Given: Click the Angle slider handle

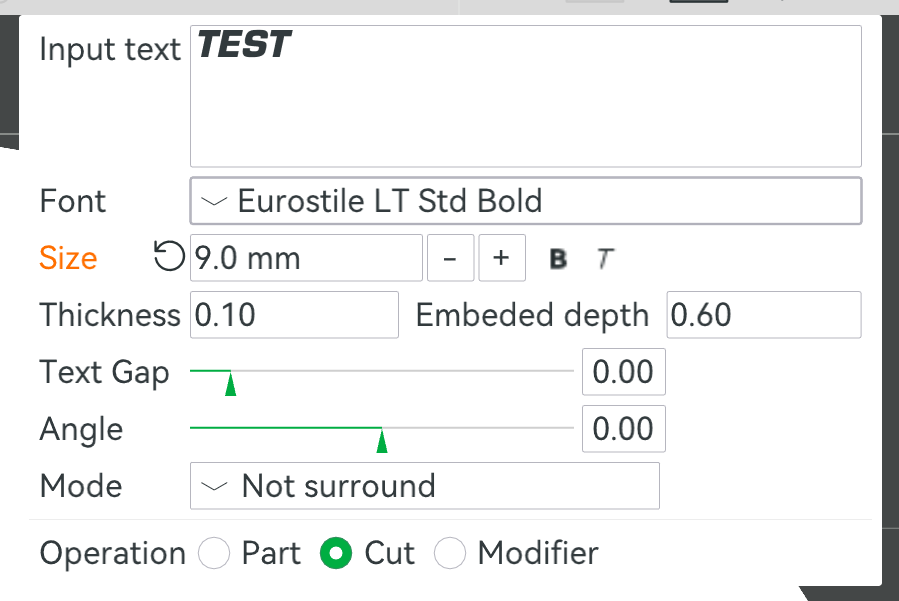Looking at the screenshot, I should pyautogui.click(x=382, y=440).
